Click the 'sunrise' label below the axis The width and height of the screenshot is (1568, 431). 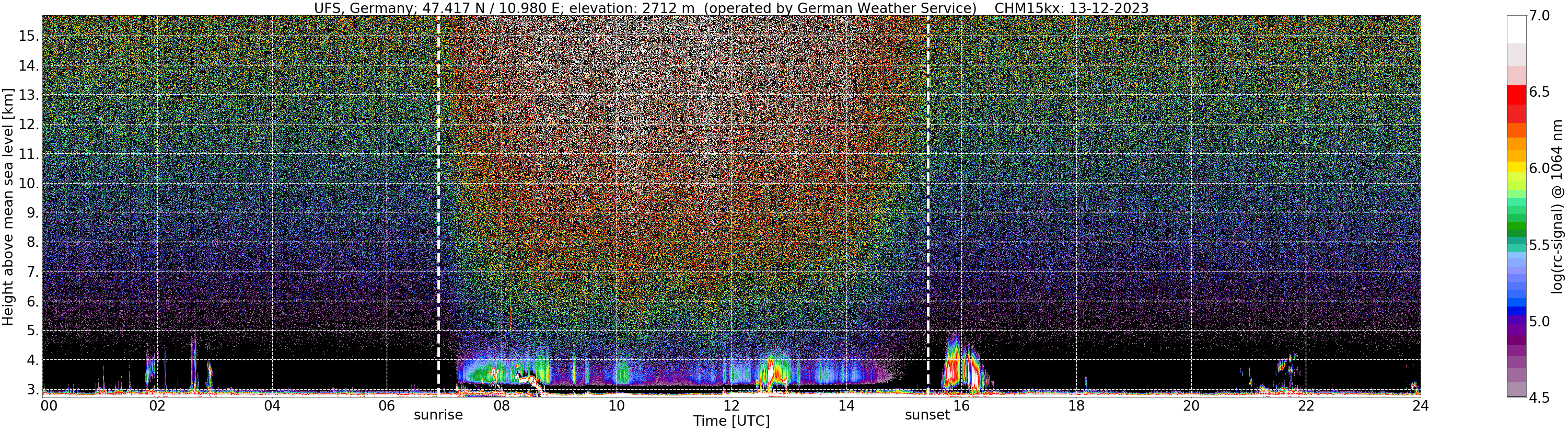438,415
